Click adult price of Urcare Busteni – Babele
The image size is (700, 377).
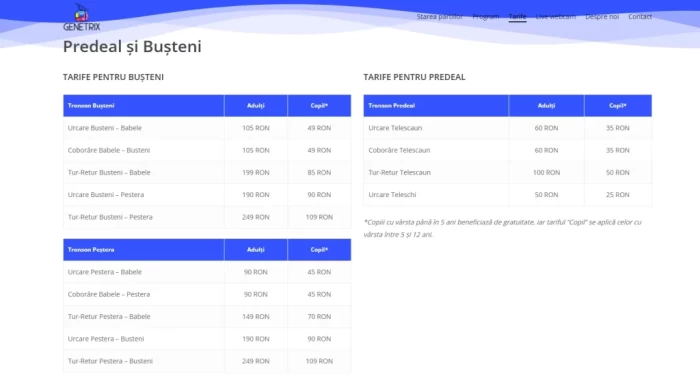256,128
